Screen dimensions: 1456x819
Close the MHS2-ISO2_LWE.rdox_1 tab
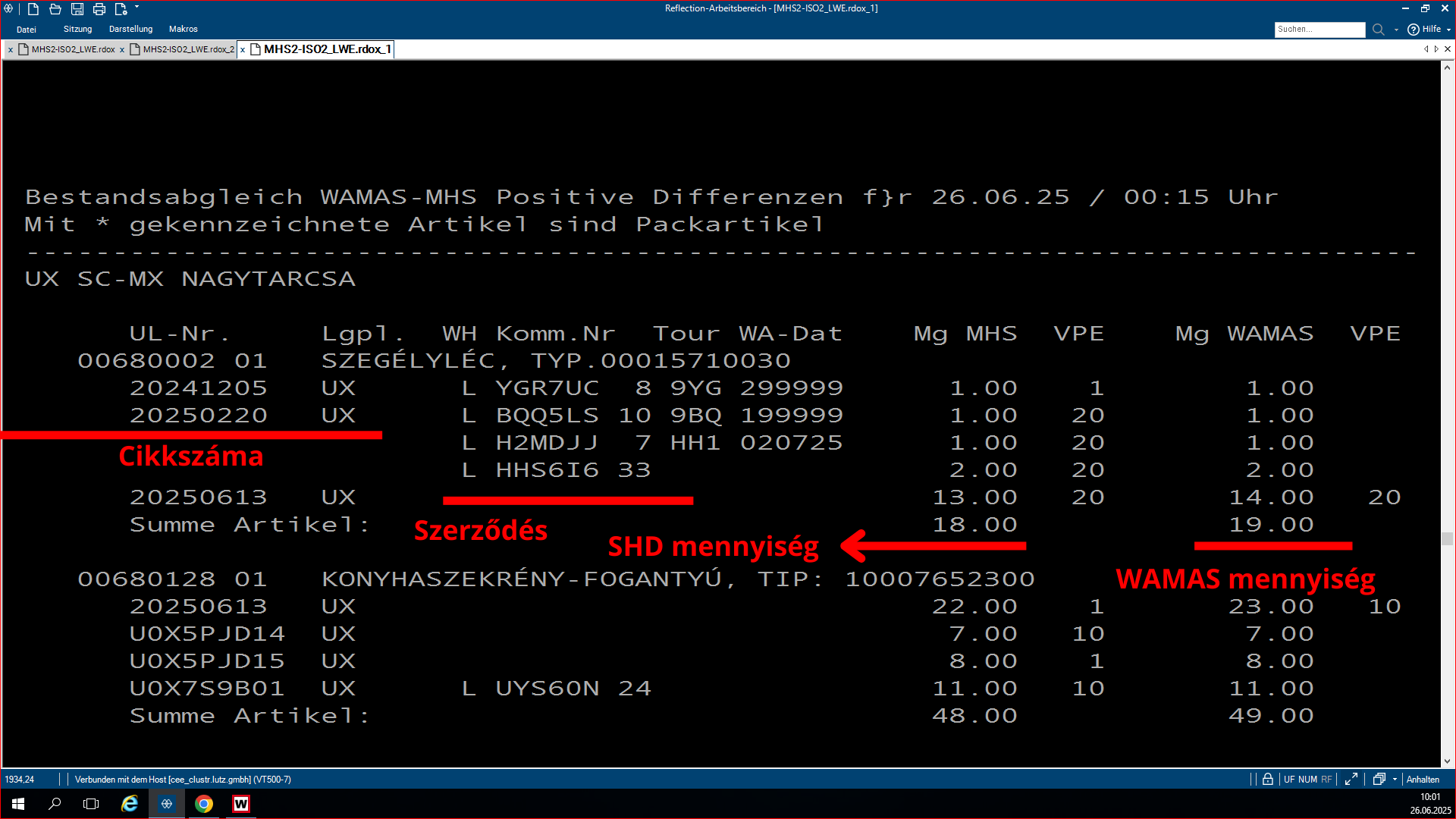click(x=243, y=50)
